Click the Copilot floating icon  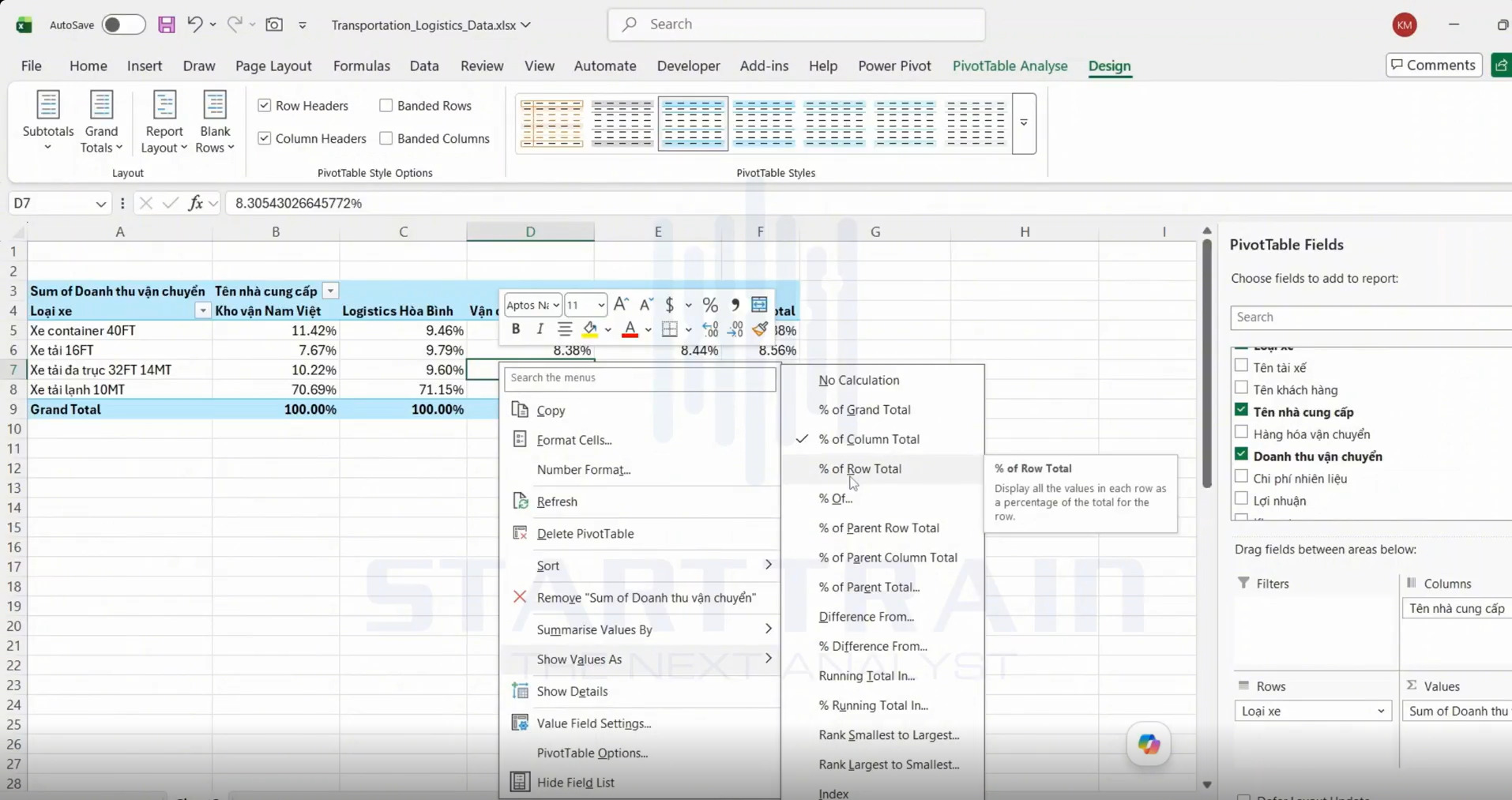click(x=1149, y=744)
